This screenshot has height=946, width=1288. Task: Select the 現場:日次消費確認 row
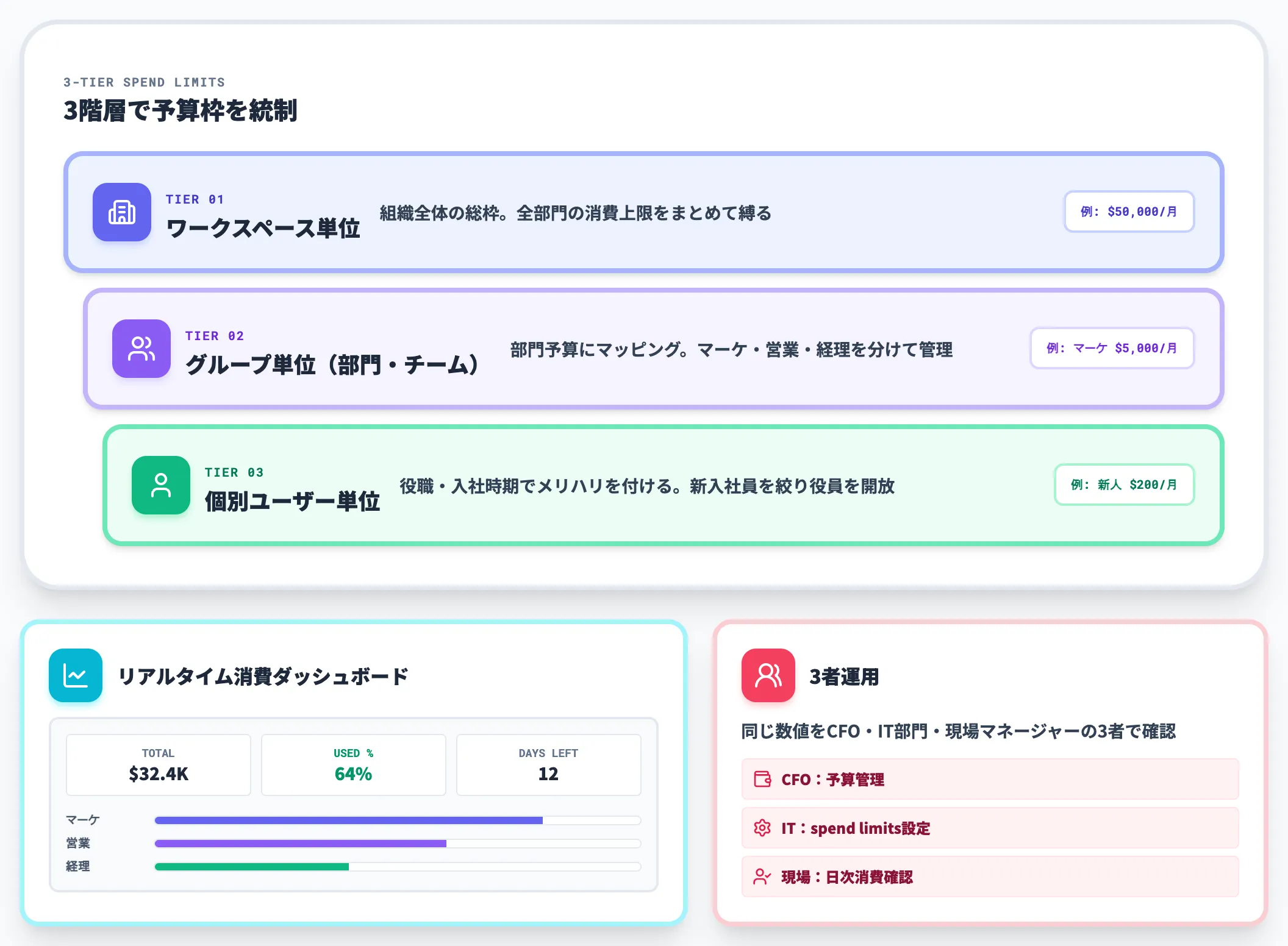tap(990, 877)
